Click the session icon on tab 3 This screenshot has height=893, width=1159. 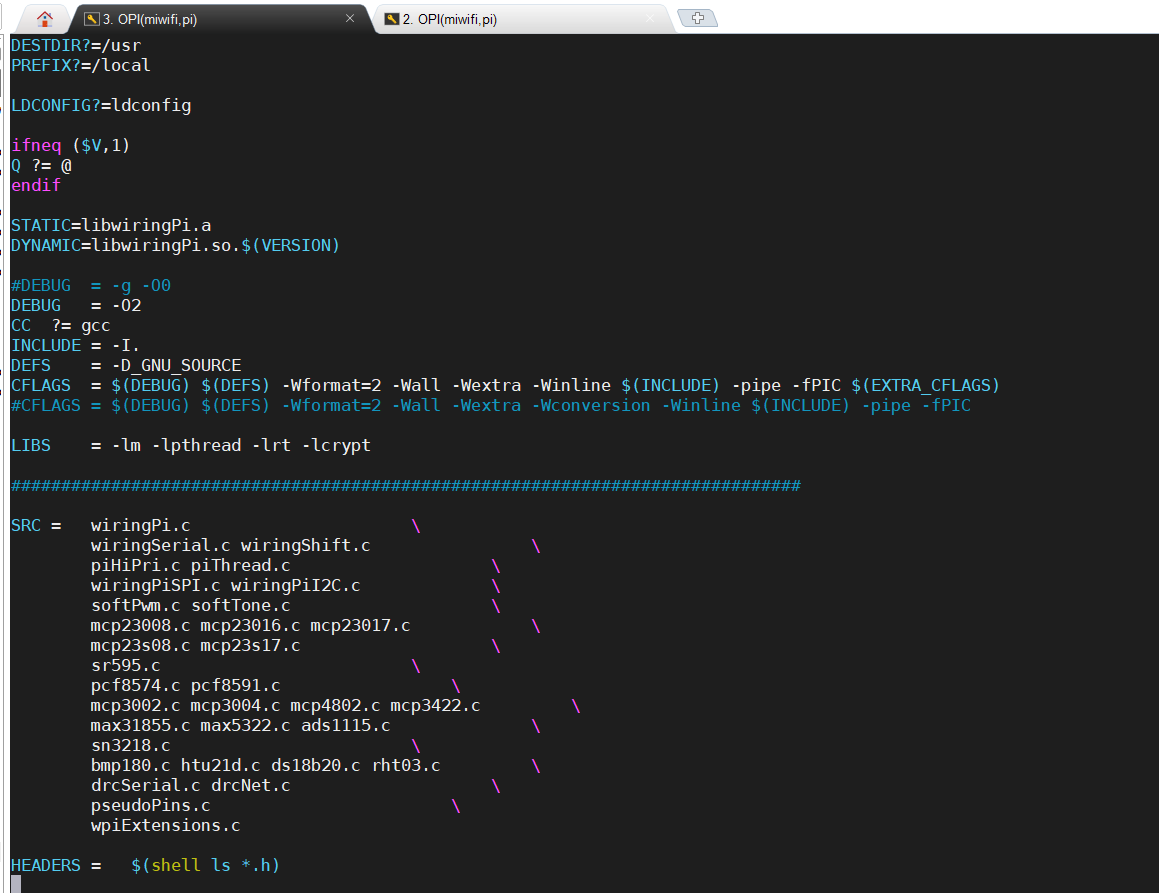coord(92,19)
